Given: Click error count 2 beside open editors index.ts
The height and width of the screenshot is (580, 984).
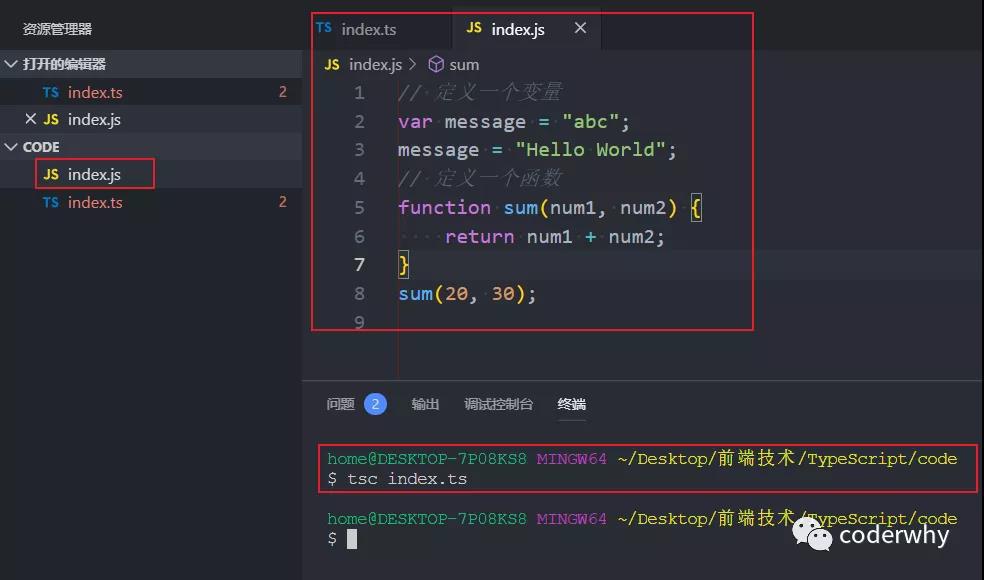Looking at the screenshot, I should pos(282,92).
